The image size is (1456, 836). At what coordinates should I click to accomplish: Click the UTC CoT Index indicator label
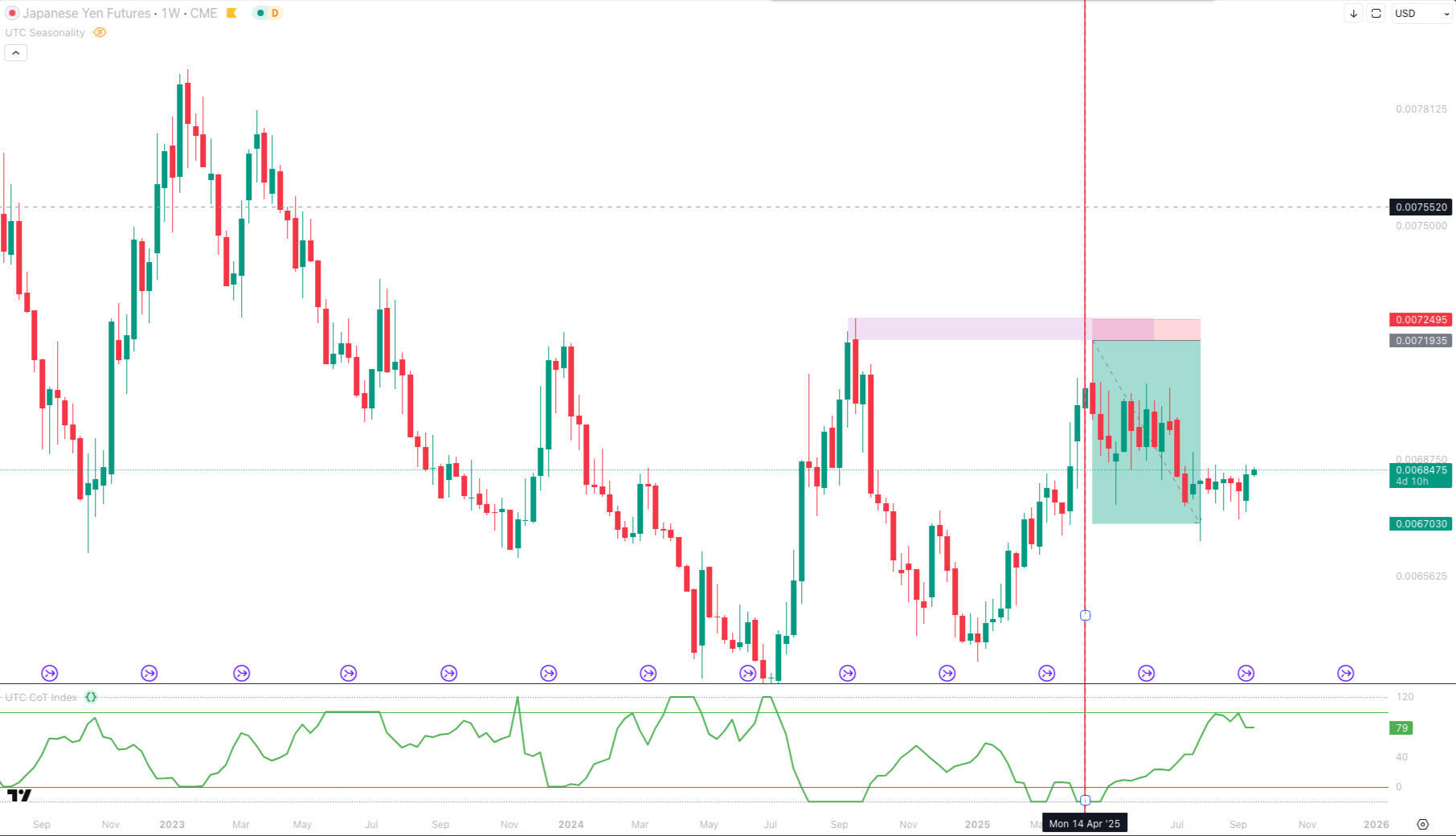(41, 697)
